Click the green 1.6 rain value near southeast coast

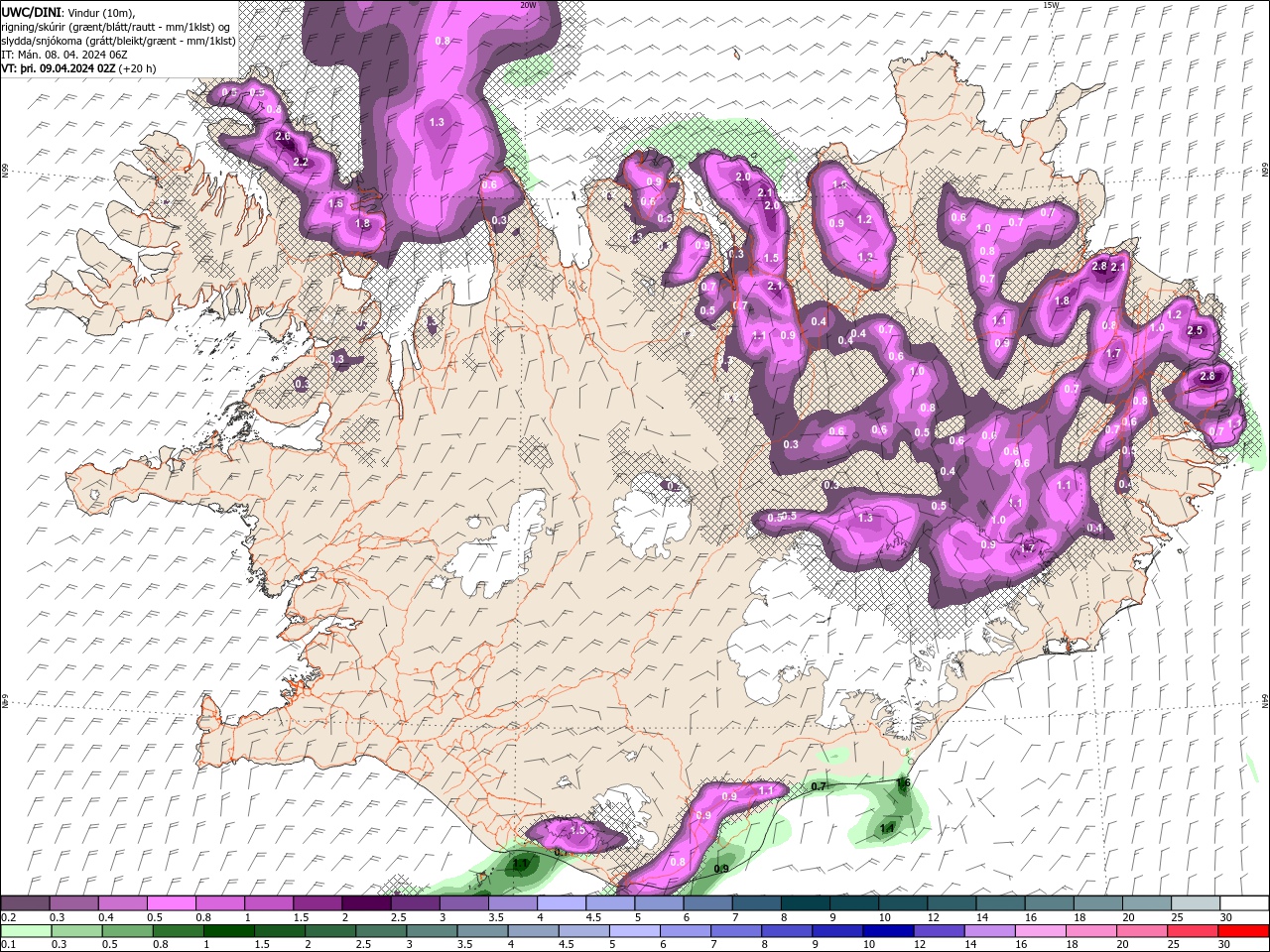click(903, 782)
